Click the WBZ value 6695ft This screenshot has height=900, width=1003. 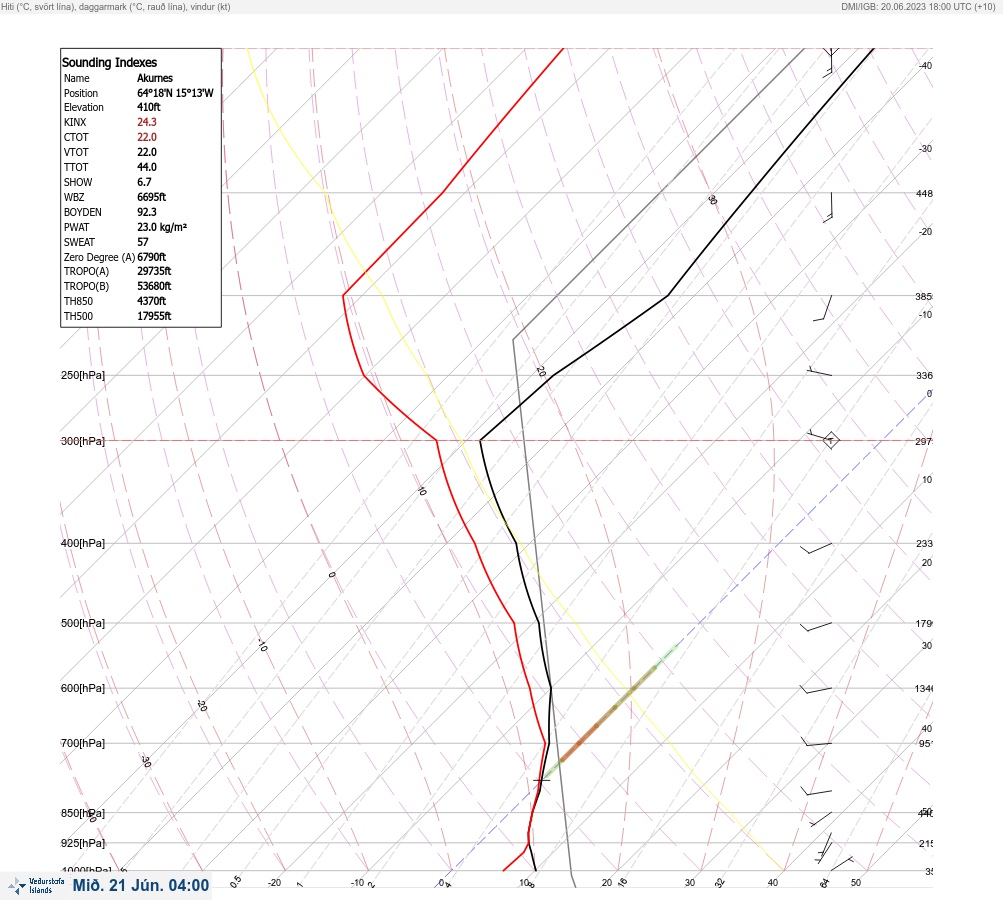pyautogui.click(x=152, y=197)
